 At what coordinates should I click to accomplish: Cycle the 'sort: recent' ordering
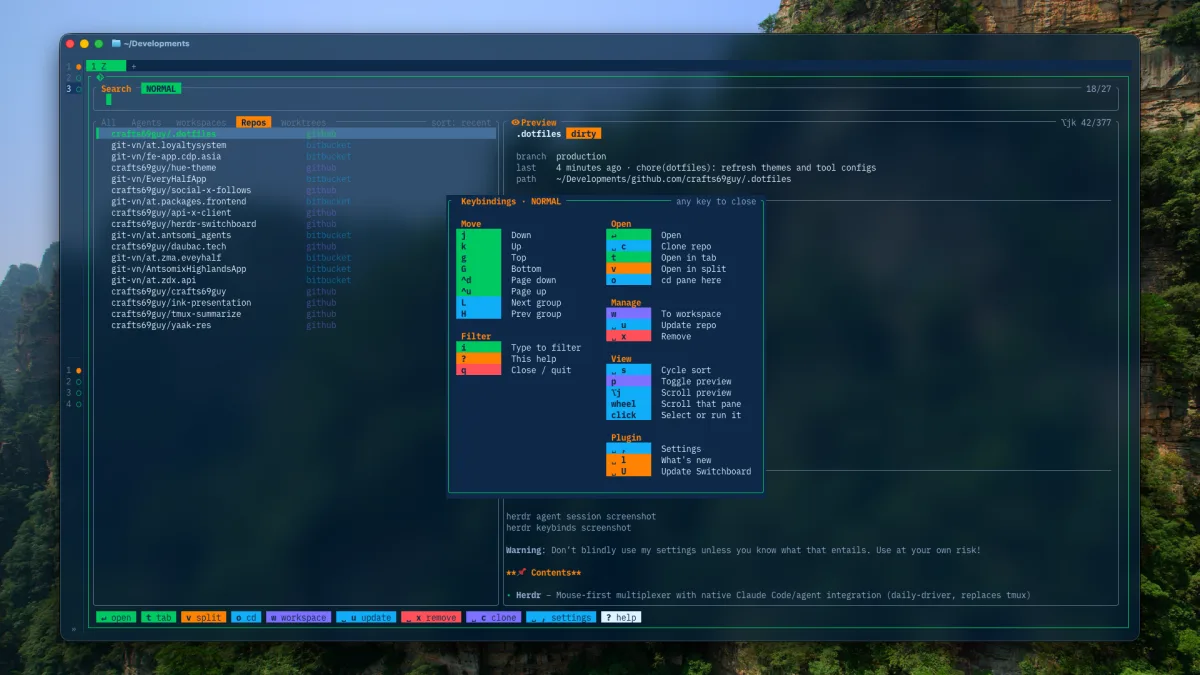[461, 123]
